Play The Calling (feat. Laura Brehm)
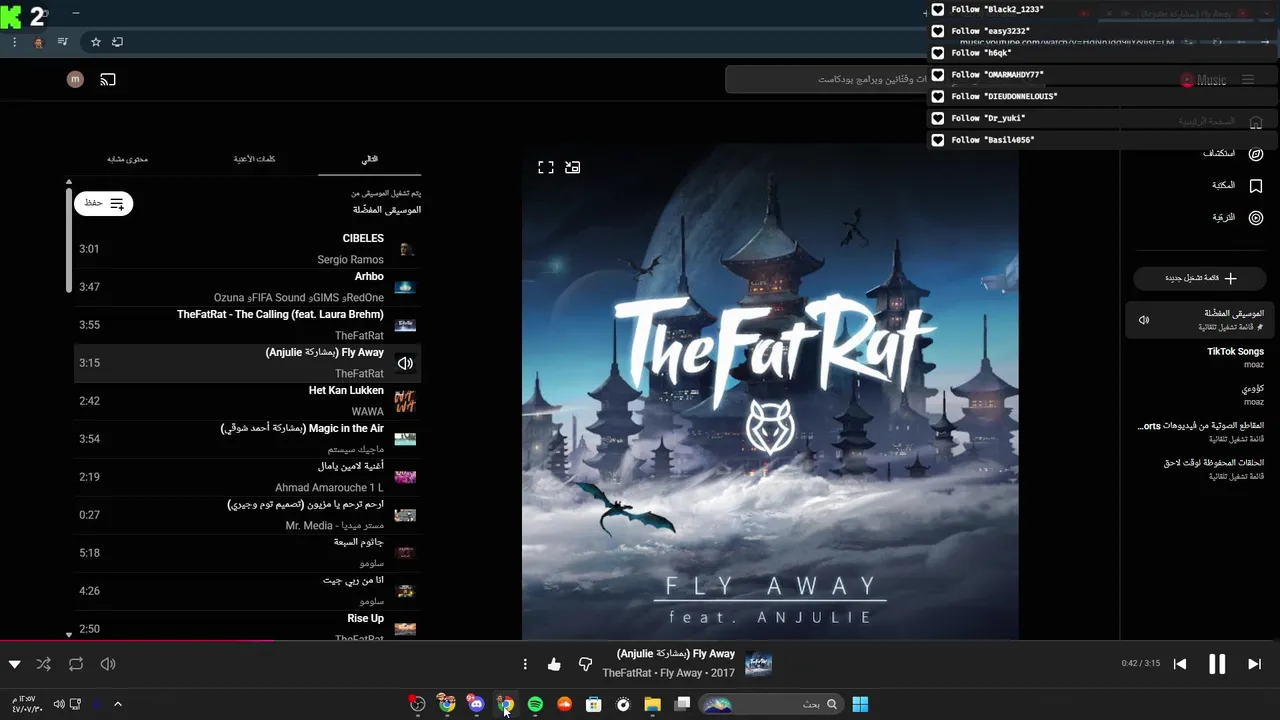1280x720 pixels. coord(247,325)
